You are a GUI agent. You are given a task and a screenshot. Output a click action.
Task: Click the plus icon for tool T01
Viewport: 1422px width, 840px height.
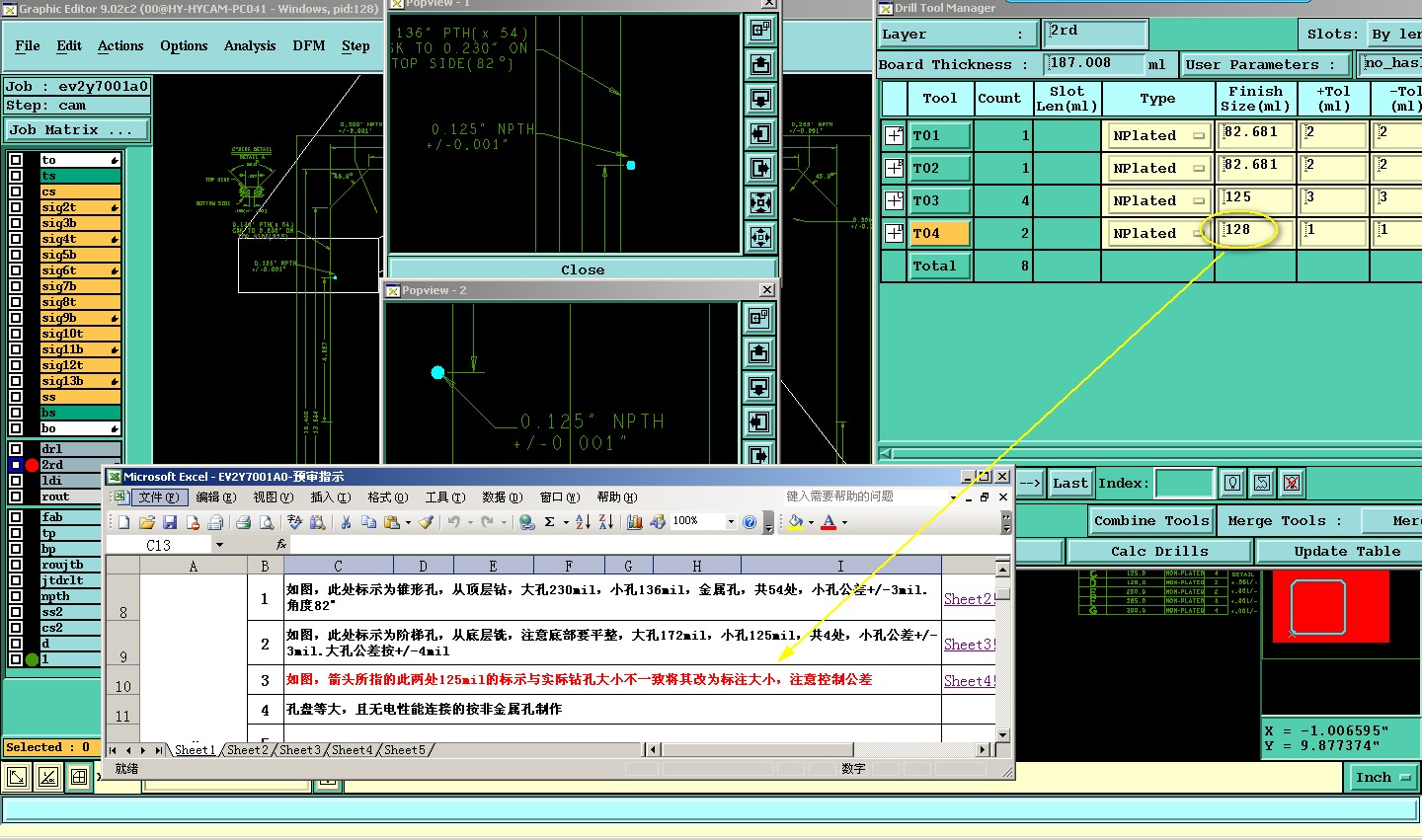click(x=894, y=135)
